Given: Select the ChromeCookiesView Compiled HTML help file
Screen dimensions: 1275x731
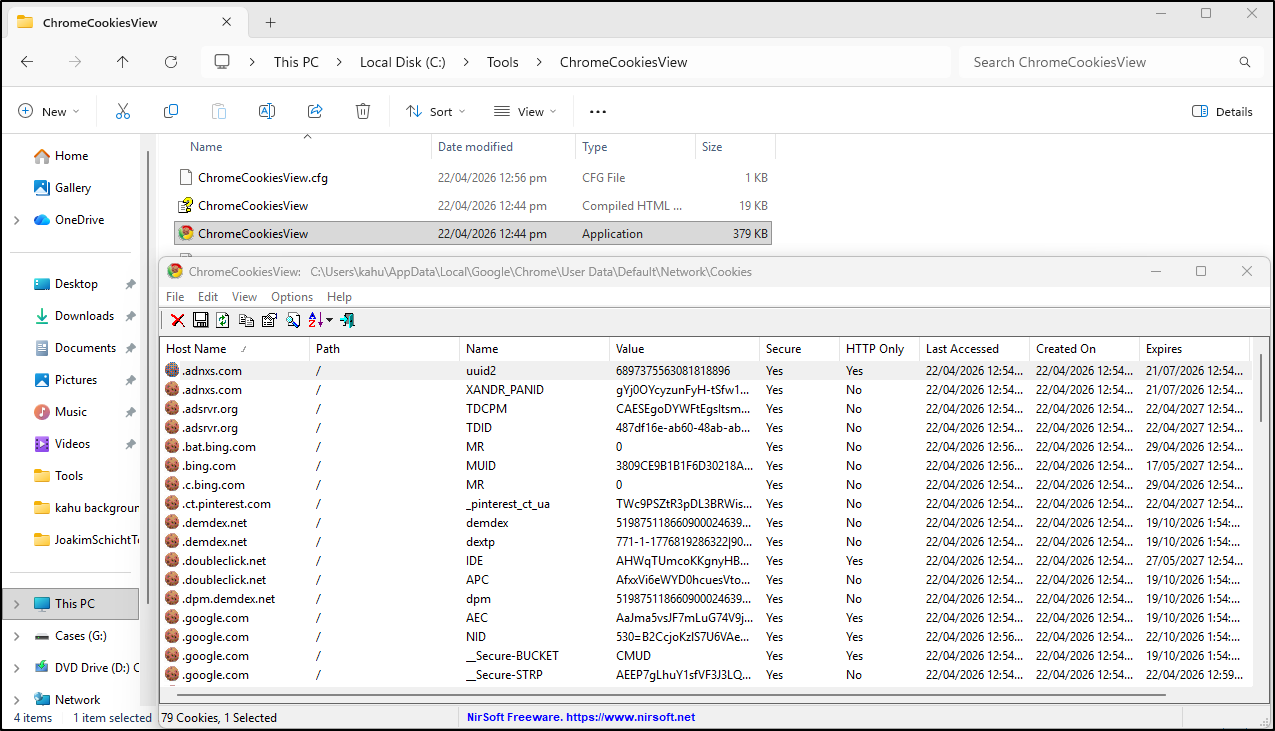Looking at the screenshot, I should pyautogui.click(x=474, y=206).
